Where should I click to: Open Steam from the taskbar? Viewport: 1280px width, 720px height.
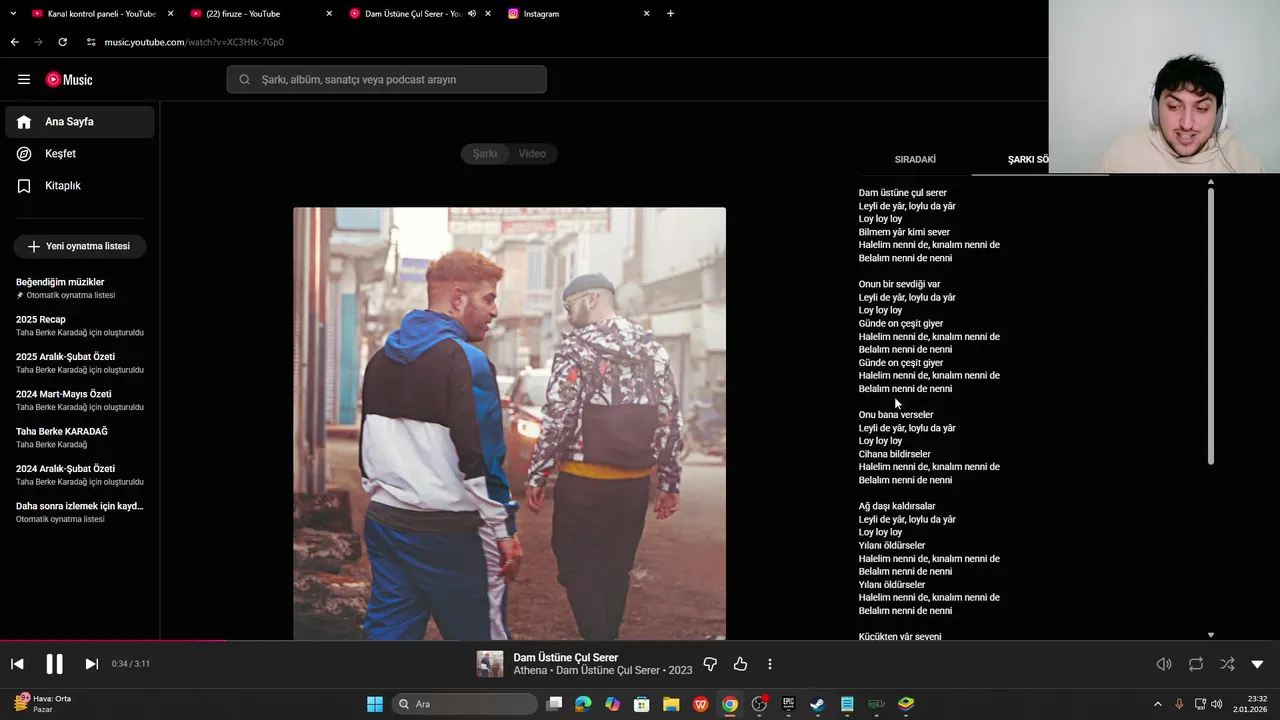817,704
